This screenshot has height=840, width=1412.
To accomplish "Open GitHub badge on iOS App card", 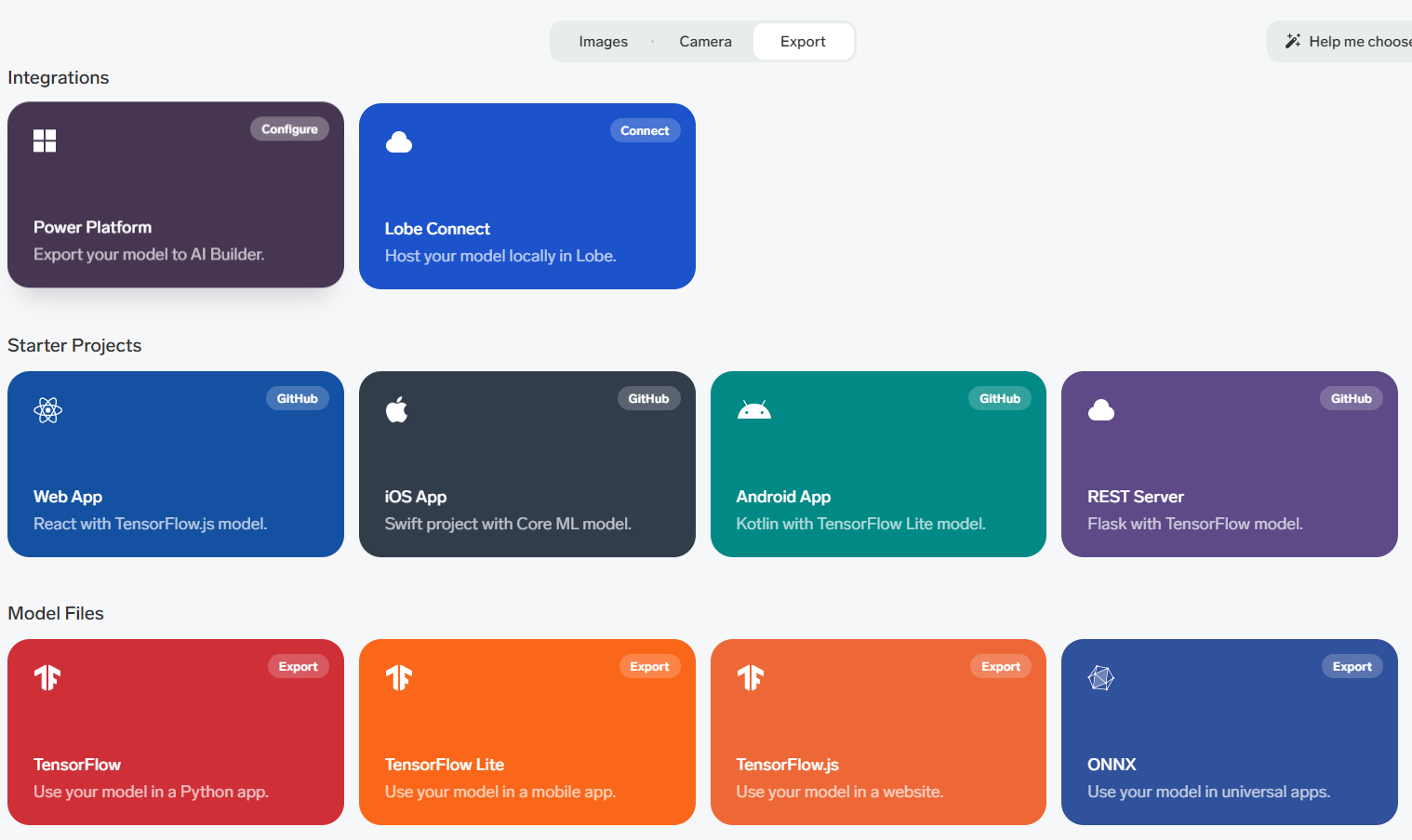I will click(x=648, y=399).
